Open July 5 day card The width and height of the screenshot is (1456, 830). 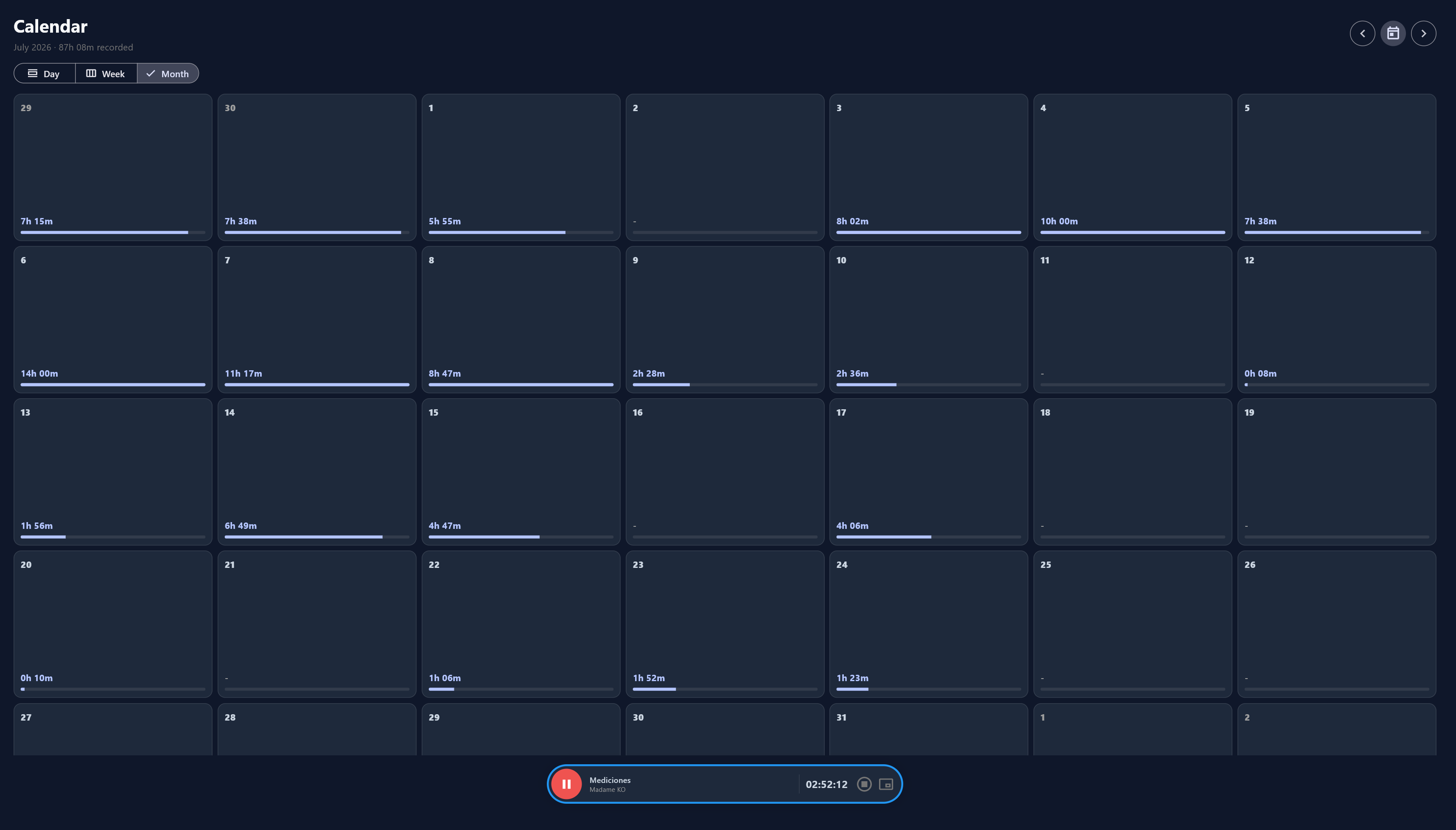(1336, 167)
